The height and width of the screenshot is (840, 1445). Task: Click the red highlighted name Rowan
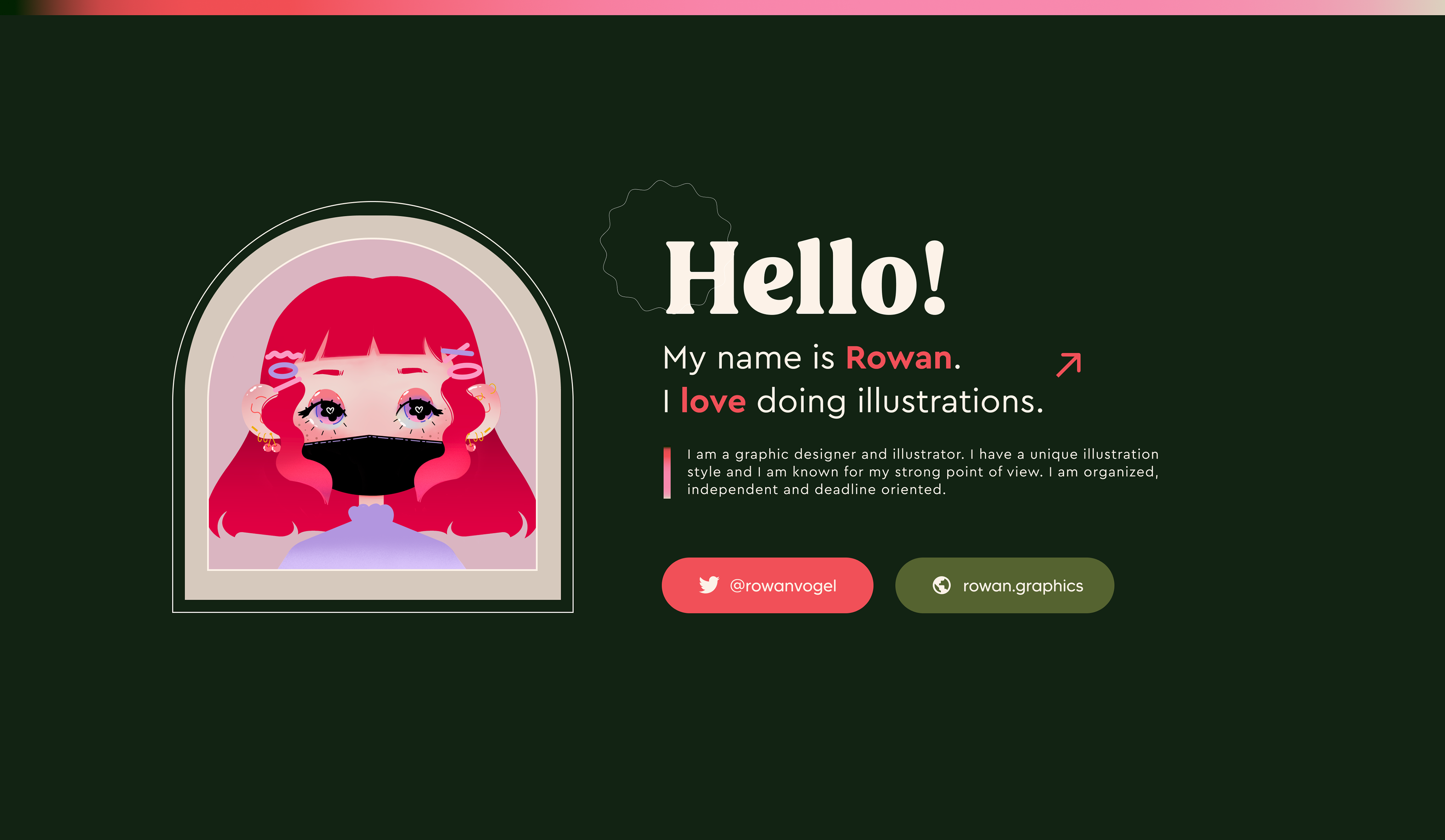tap(899, 358)
